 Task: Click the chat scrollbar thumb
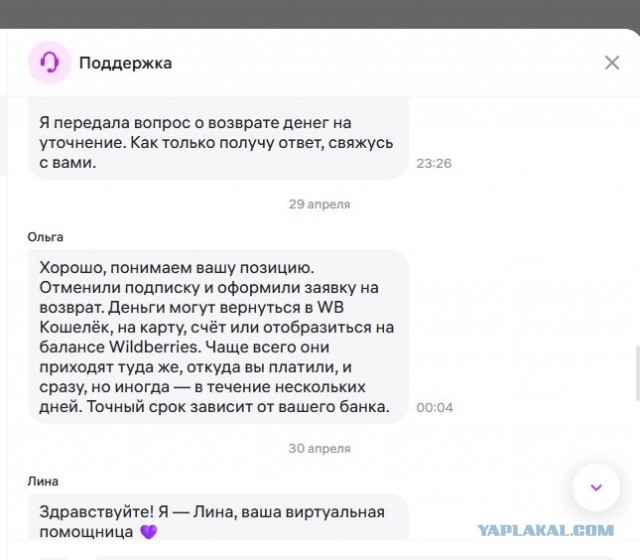click(637, 373)
